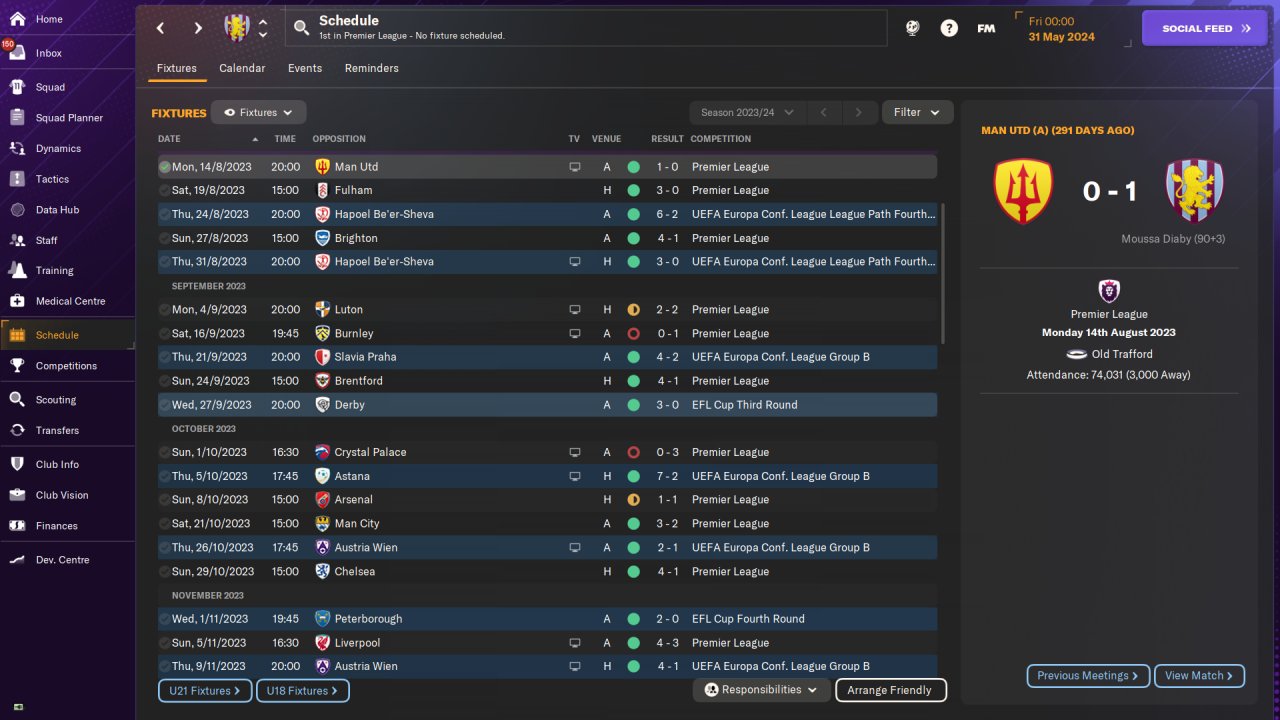Switch to the Reminders tab
Image resolution: width=1280 pixels, height=720 pixels.
(371, 68)
